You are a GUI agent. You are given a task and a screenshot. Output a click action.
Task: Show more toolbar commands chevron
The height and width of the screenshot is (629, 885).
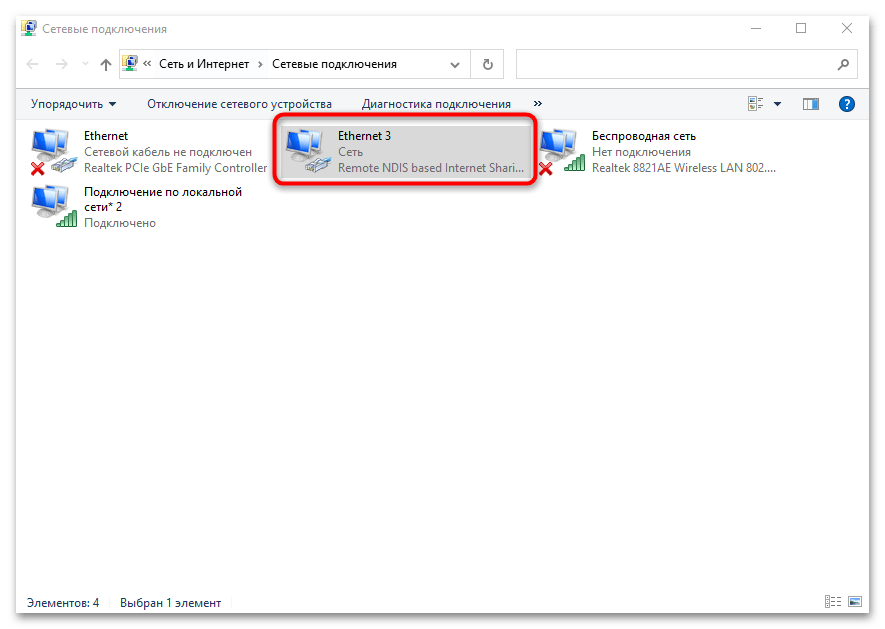coord(538,103)
